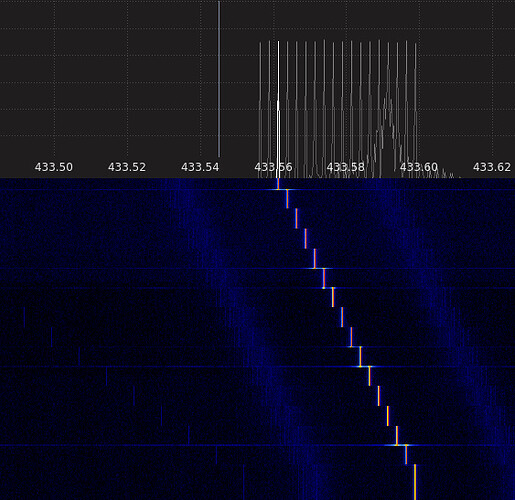Screen dimensions: 515x500
Task: Click the 433.60 frequency axis label
Action: 419,167
